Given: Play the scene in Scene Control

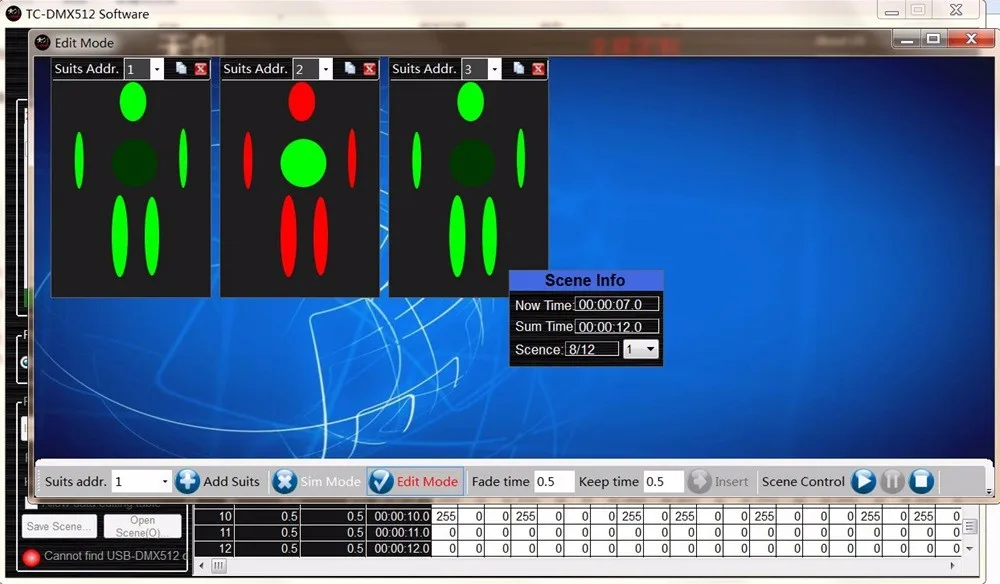Looking at the screenshot, I should click(863, 481).
